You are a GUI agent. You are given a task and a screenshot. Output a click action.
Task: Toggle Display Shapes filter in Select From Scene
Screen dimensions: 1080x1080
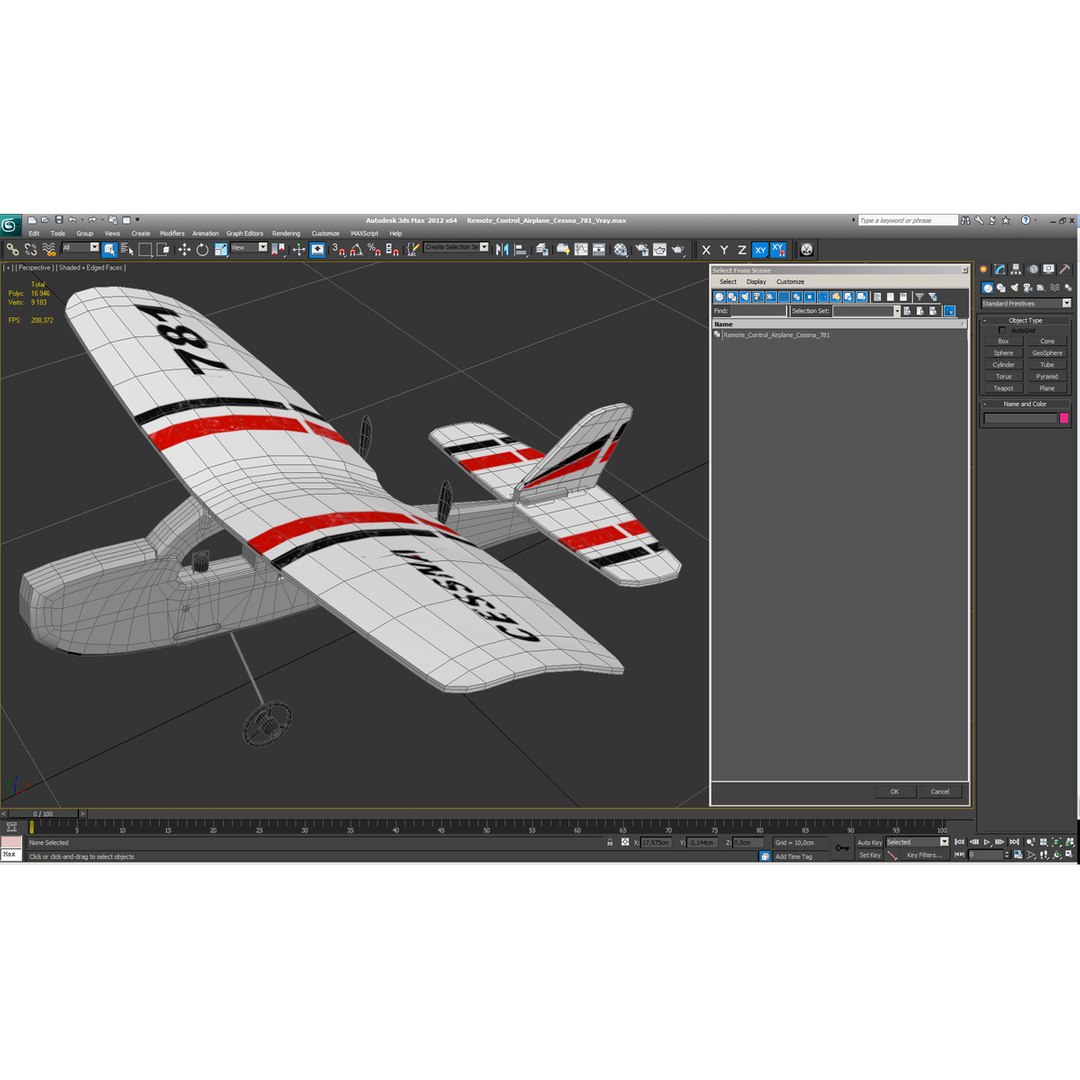click(x=732, y=297)
